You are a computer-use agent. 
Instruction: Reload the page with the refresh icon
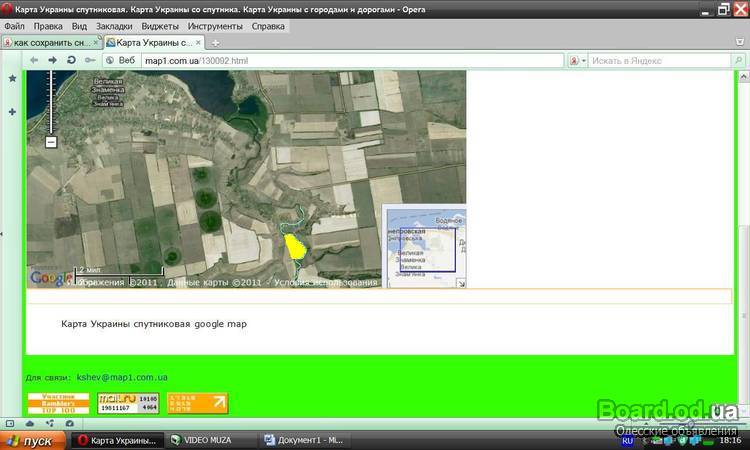pos(71,60)
